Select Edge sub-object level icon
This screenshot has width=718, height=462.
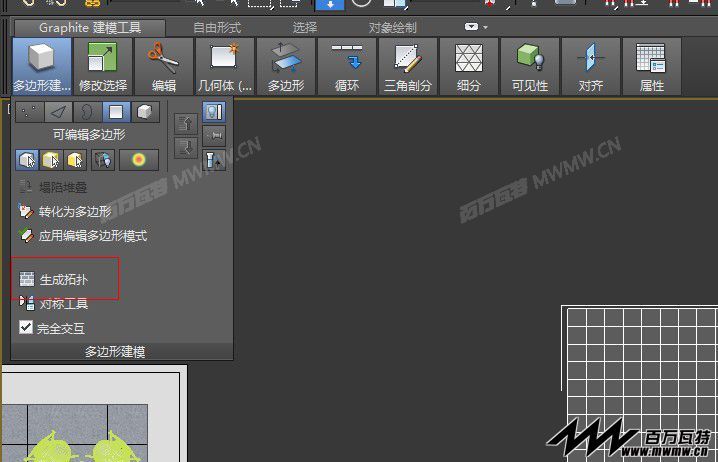pos(59,112)
